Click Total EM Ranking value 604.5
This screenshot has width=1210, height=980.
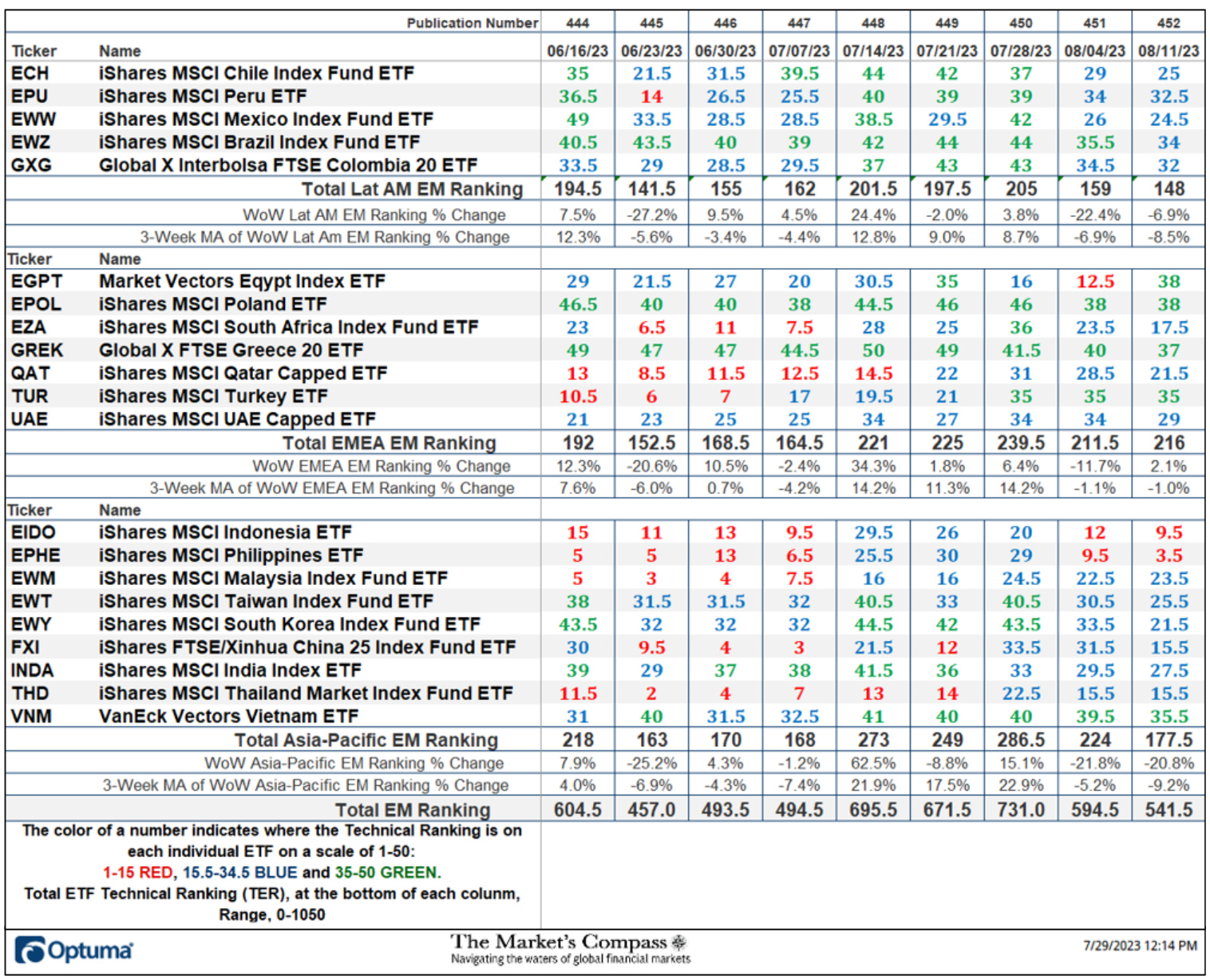[x=578, y=811]
